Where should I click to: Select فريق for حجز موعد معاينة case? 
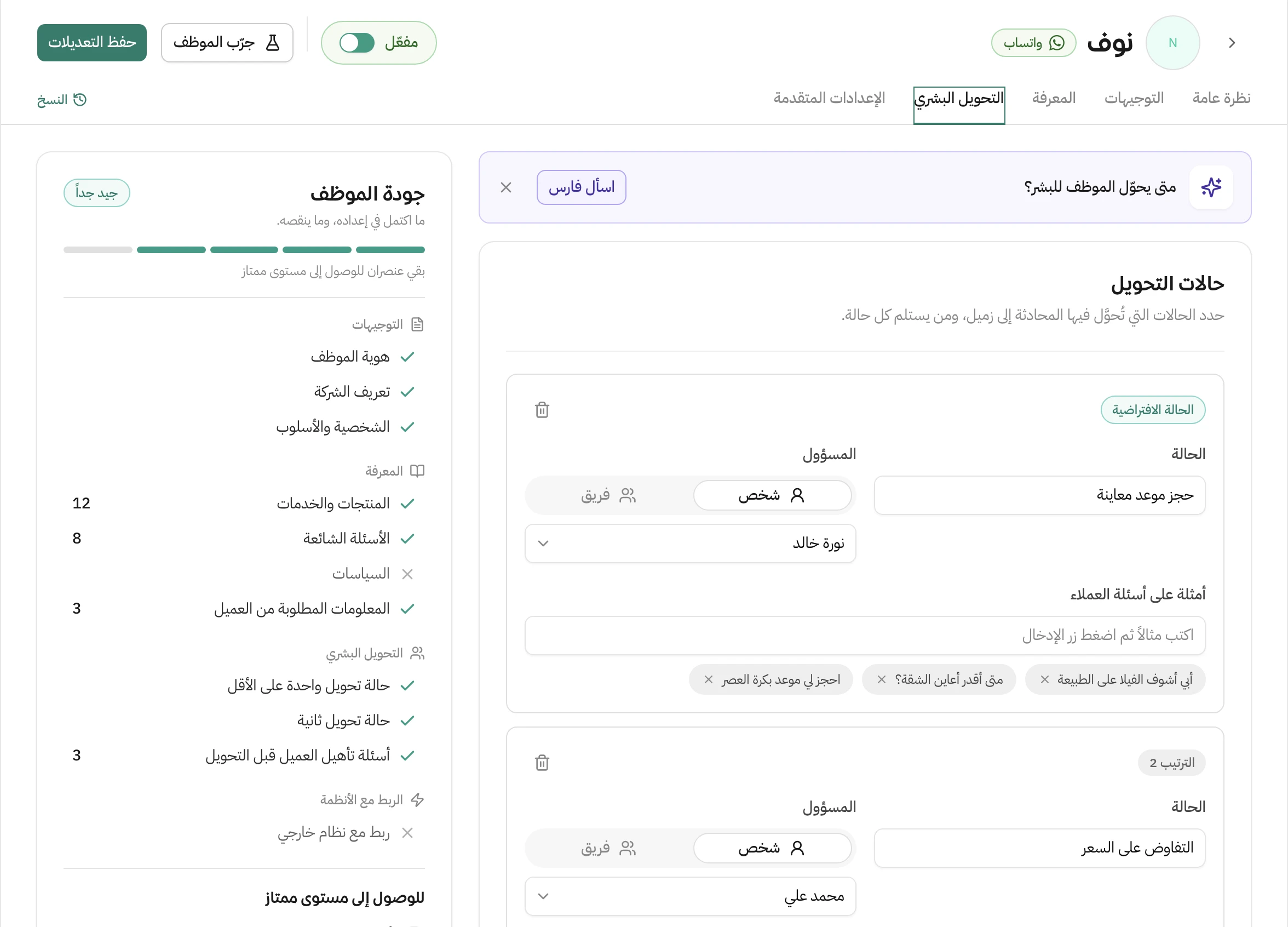(x=608, y=495)
